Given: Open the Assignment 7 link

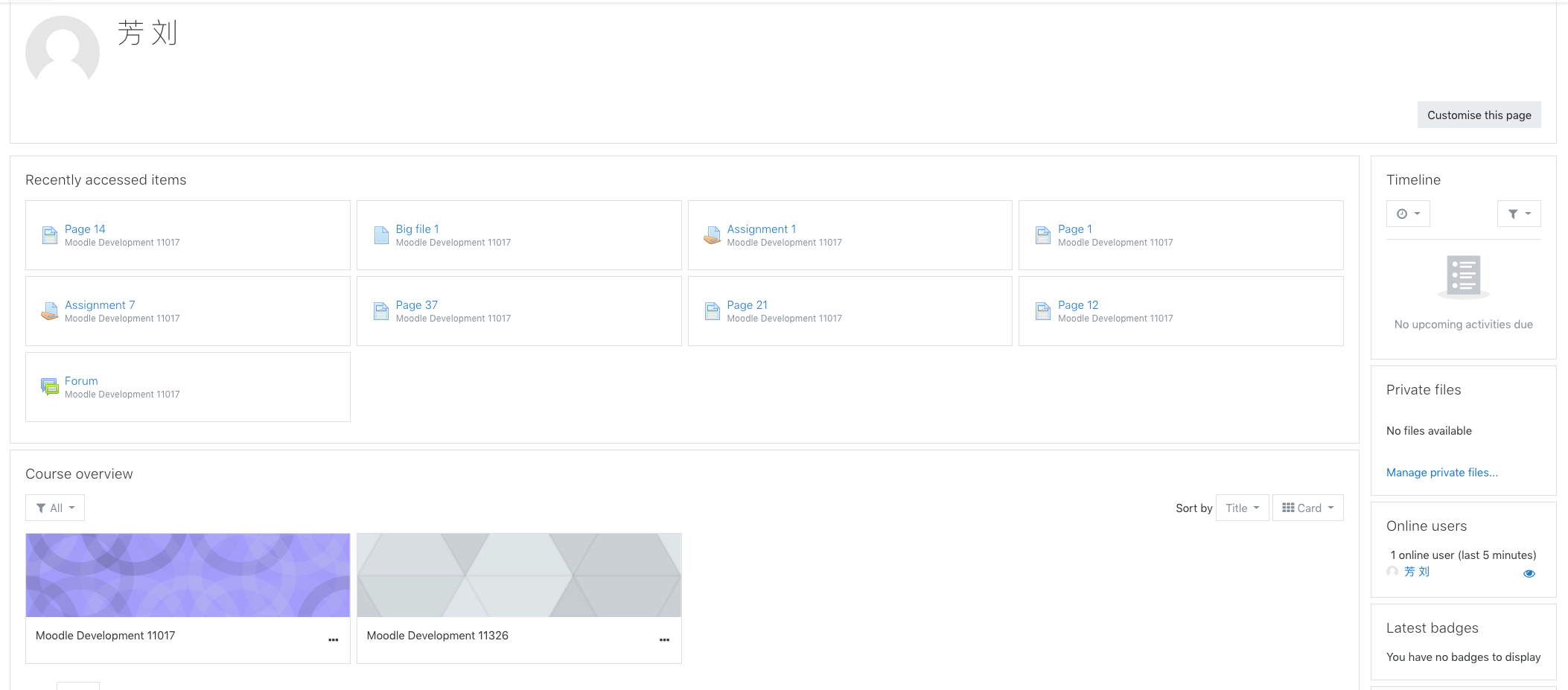Looking at the screenshot, I should click(100, 305).
